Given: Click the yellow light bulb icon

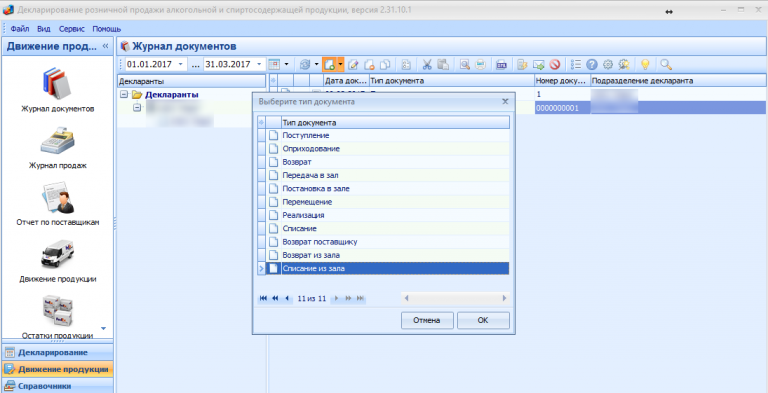Looking at the screenshot, I should pos(645,64).
